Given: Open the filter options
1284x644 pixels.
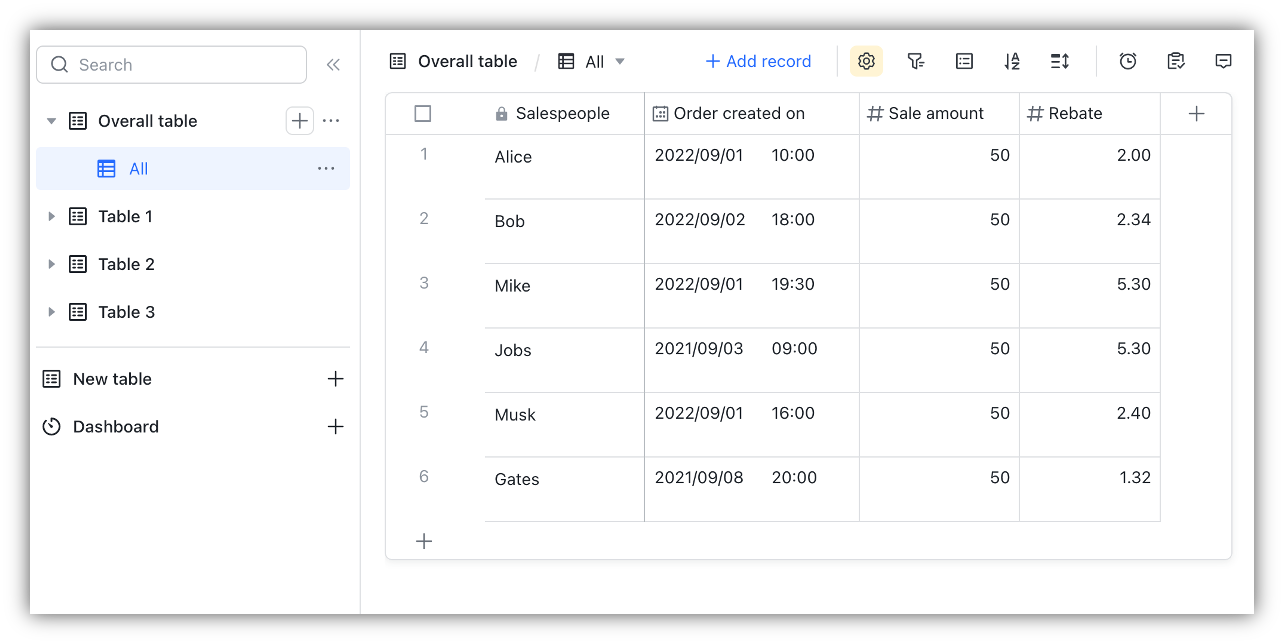Looking at the screenshot, I should tap(915, 61).
